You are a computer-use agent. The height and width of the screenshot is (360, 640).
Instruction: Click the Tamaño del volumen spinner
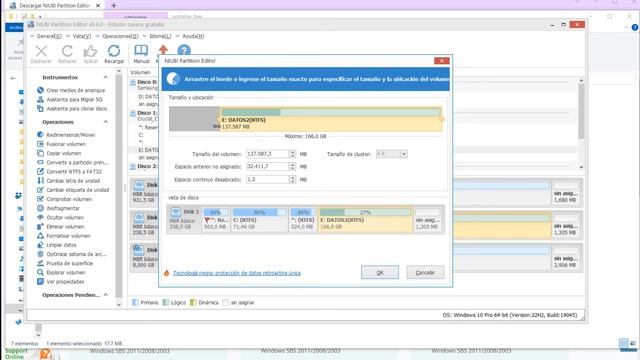click(x=292, y=154)
